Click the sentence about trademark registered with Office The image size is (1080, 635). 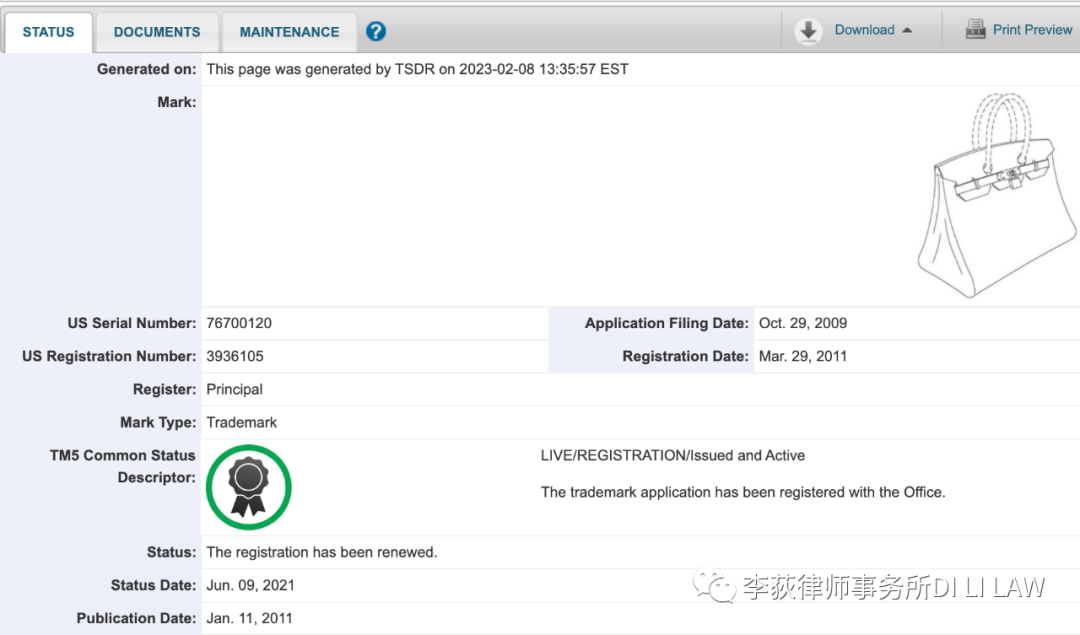(x=742, y=492)
